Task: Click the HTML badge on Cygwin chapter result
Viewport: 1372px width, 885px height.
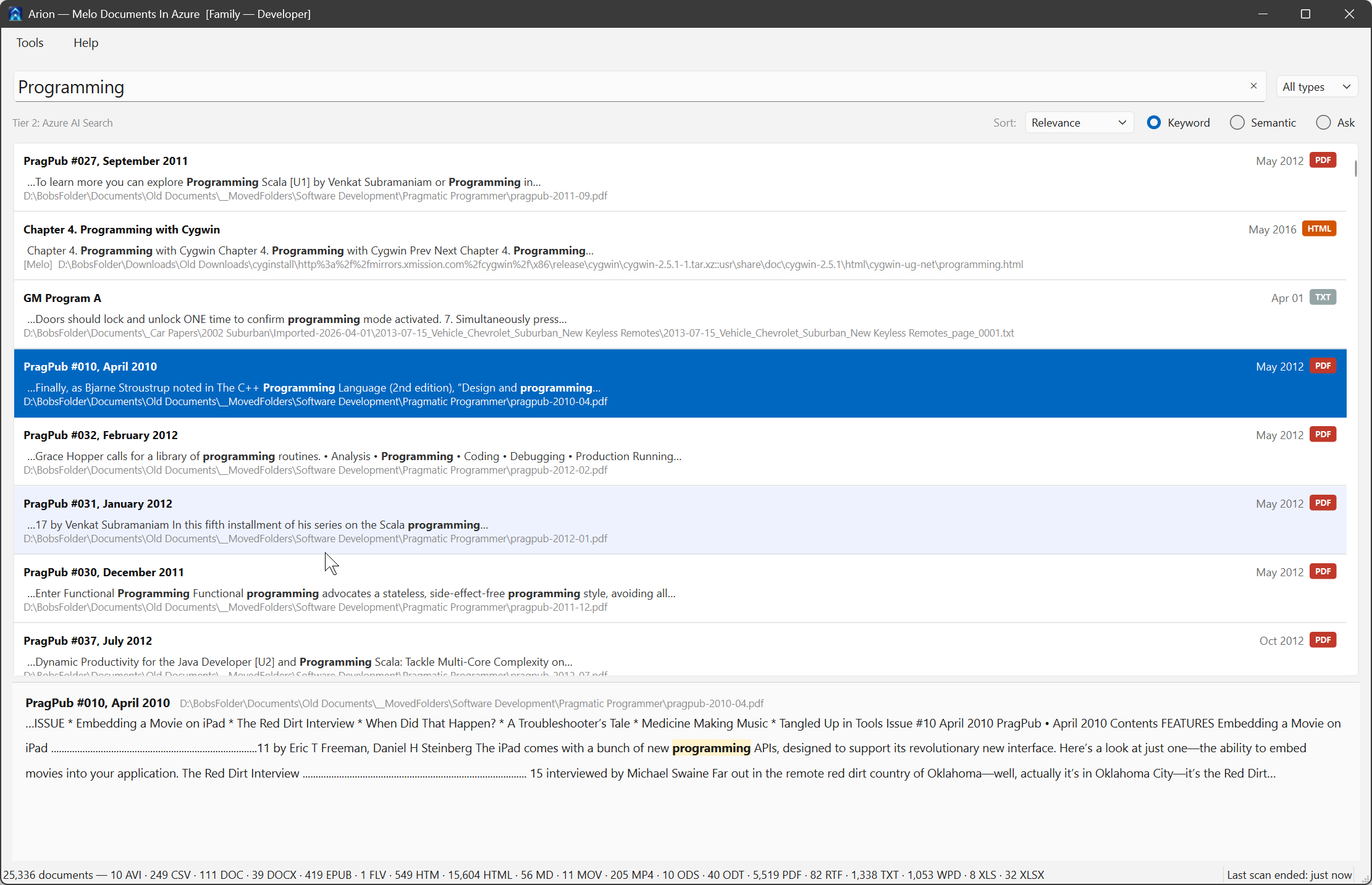Action: point(1319,229)
